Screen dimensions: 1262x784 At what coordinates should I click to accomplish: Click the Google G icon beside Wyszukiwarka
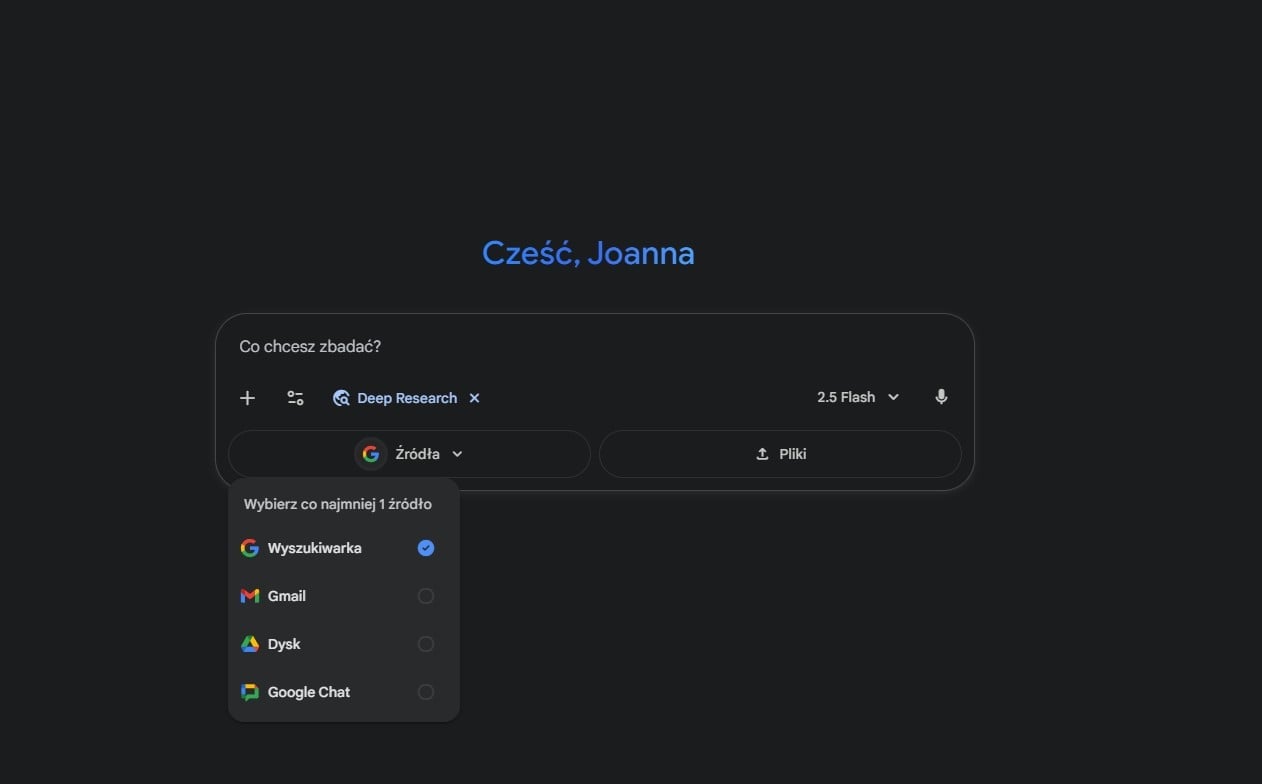(x=250, y=548)
